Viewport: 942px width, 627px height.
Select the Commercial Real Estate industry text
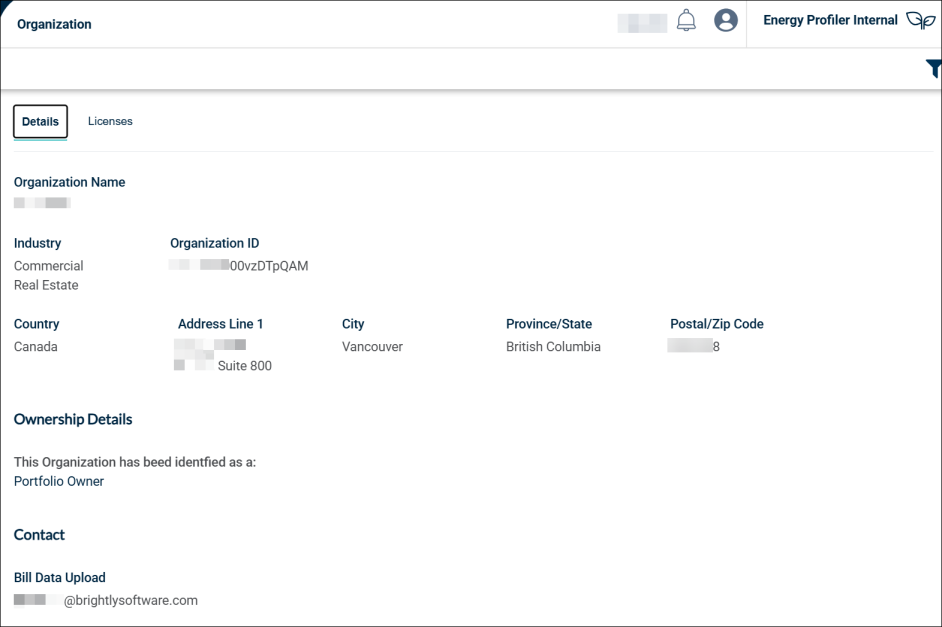tap(48, 275)
